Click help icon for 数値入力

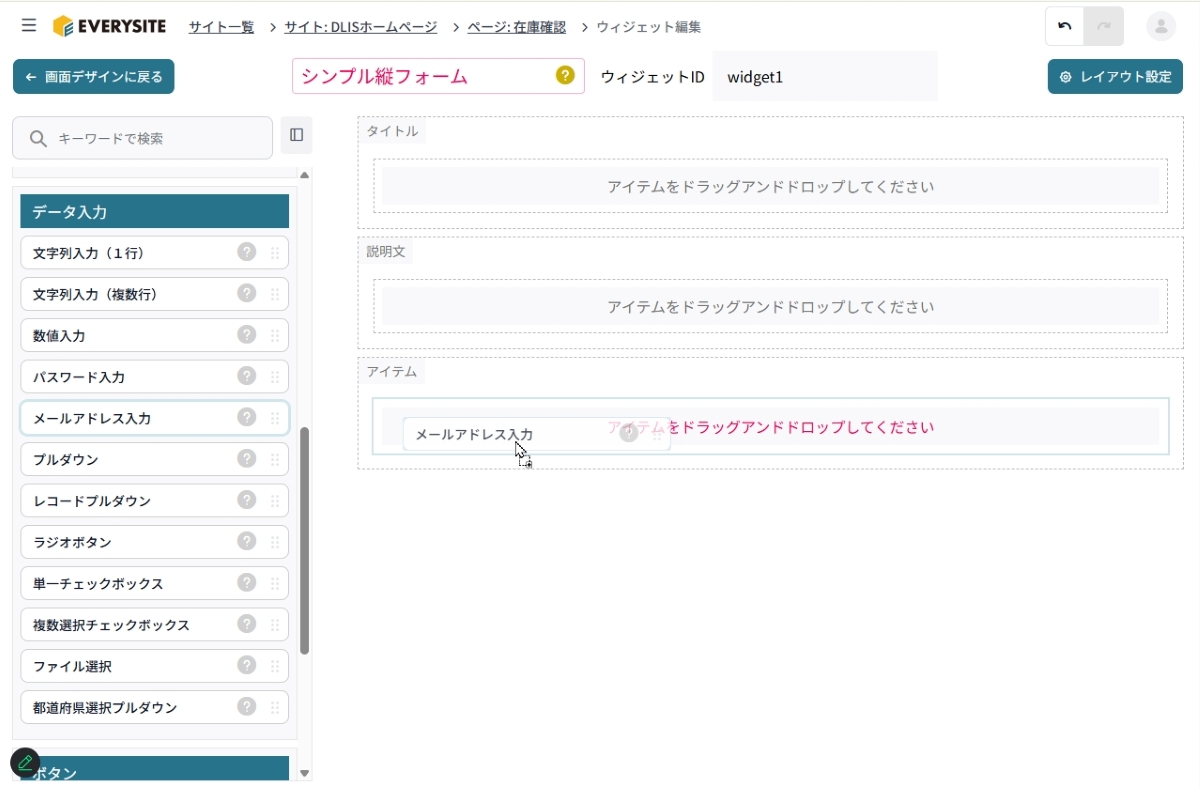tap(247, 335)
